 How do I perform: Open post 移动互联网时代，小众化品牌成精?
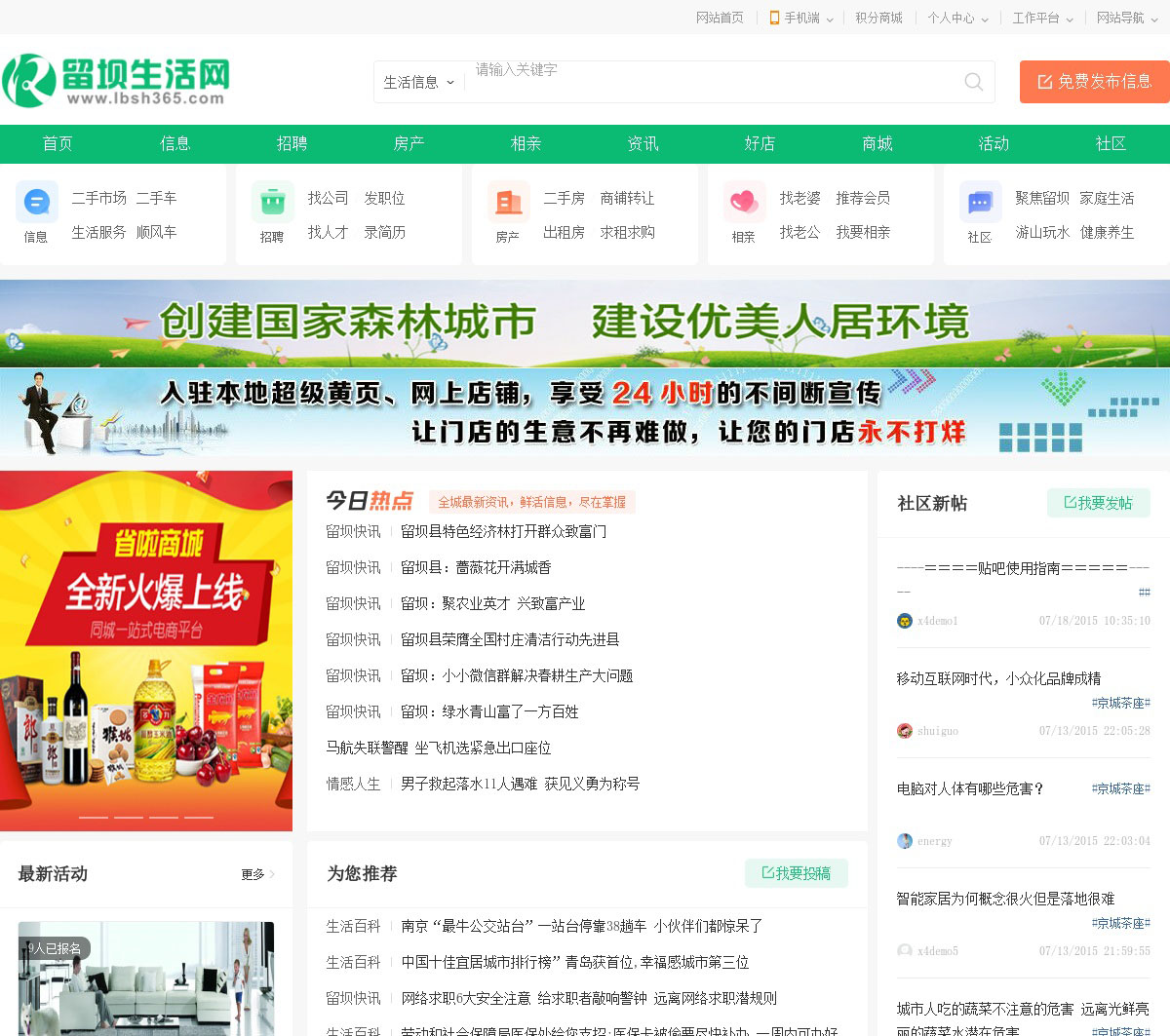click(x=998, y=678)
